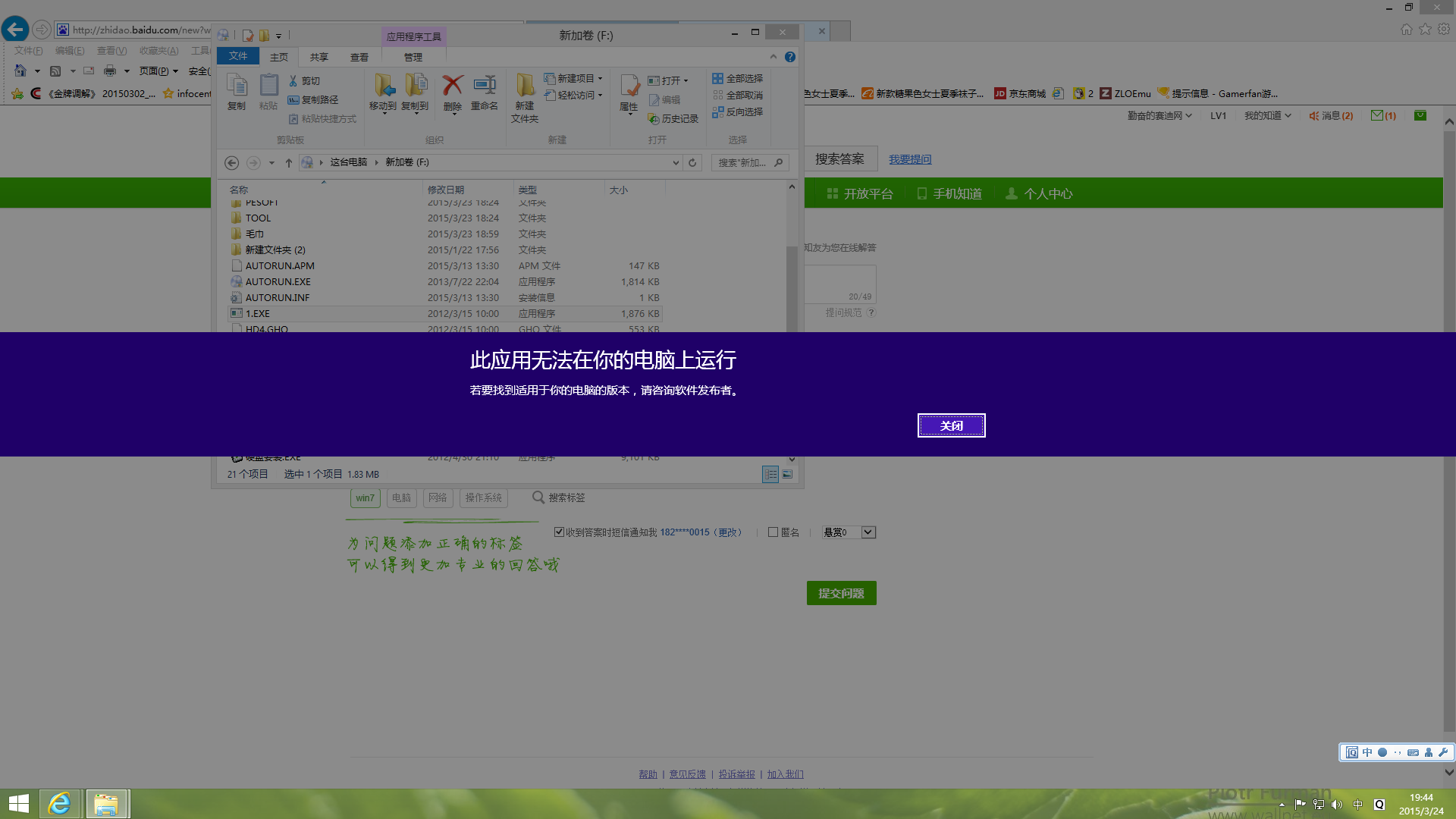The image size is (1456, 819).
Task: Click 开放平台 in the green bar
Action: click(x=860, y=194)
